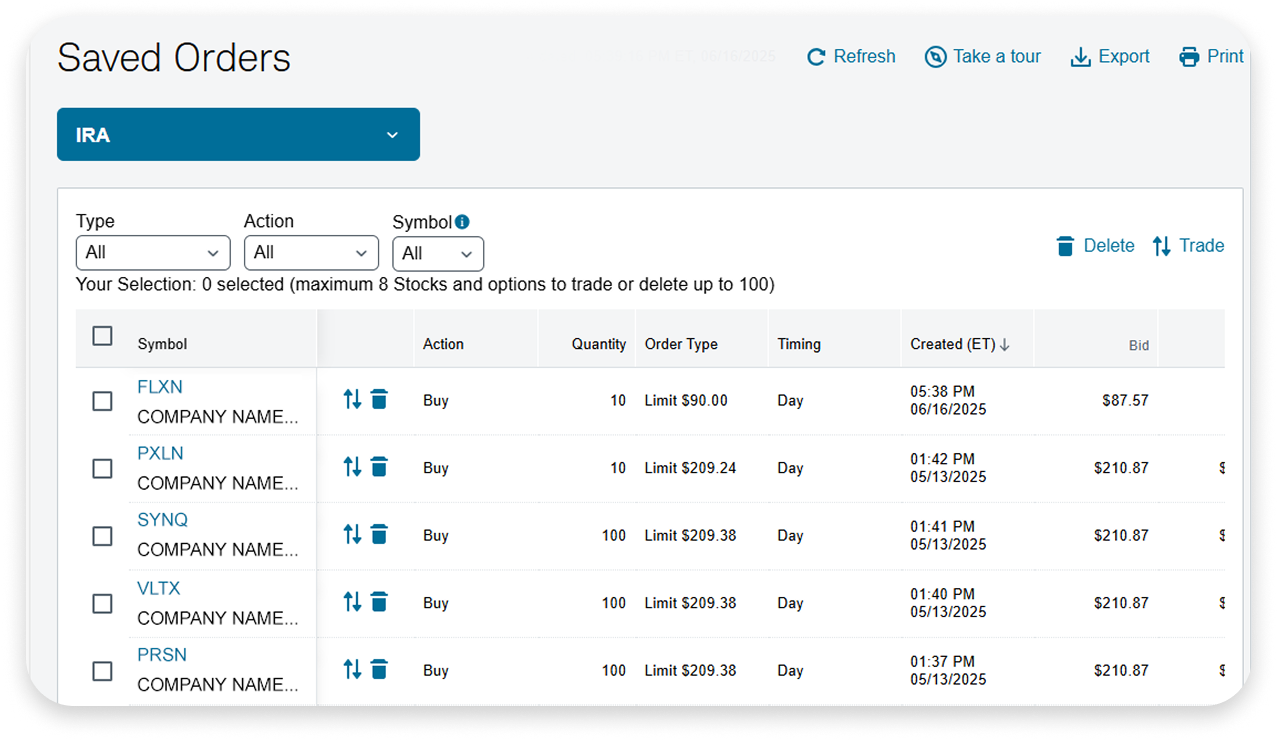This screenshot has height=741, width=1277.
Task: Toggle the select-all checkbox in header
Action: coord(102,336)
